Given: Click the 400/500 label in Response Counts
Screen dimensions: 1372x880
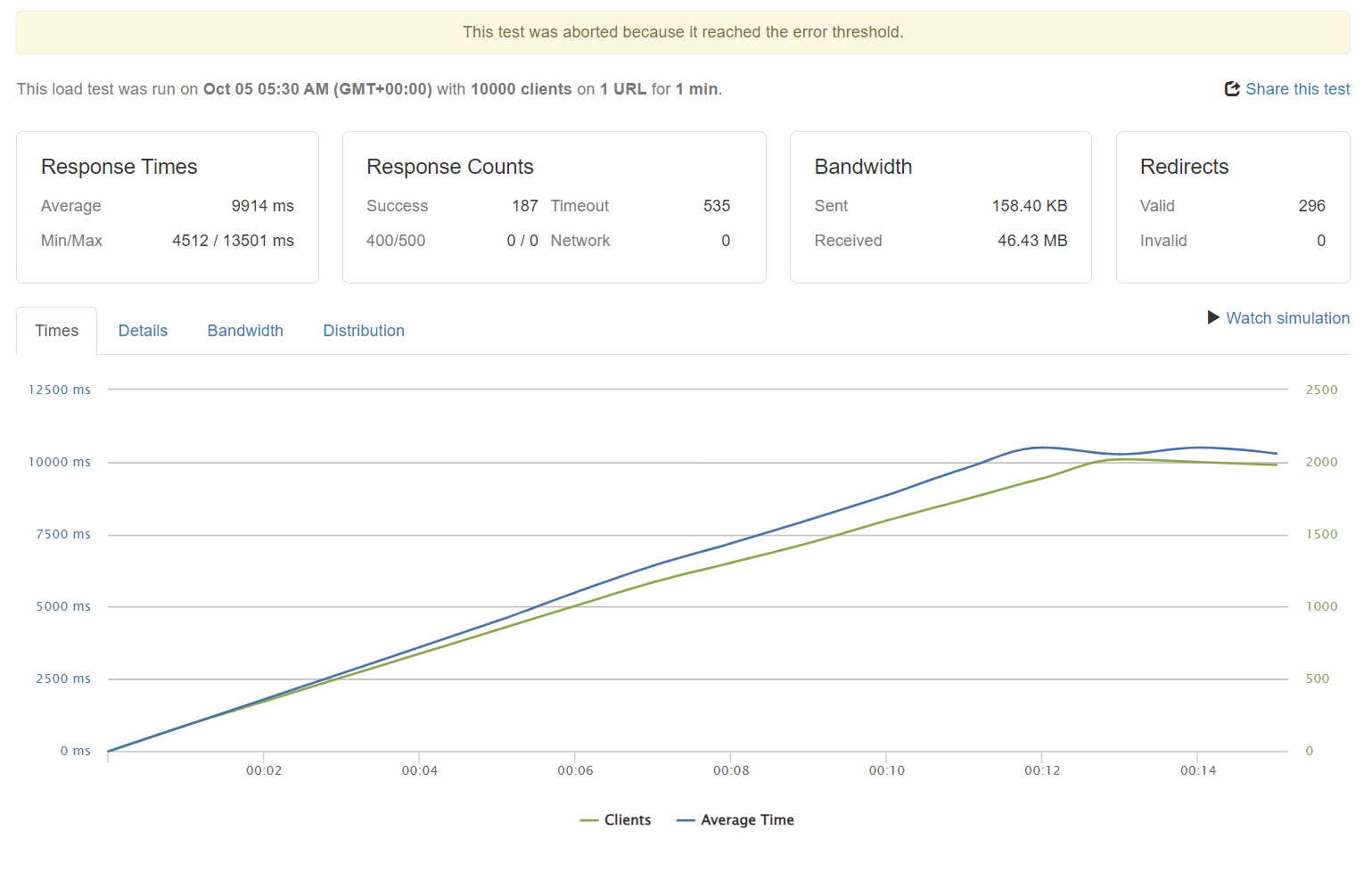Looking at the screenshot, I should click(x=396, y=241).
